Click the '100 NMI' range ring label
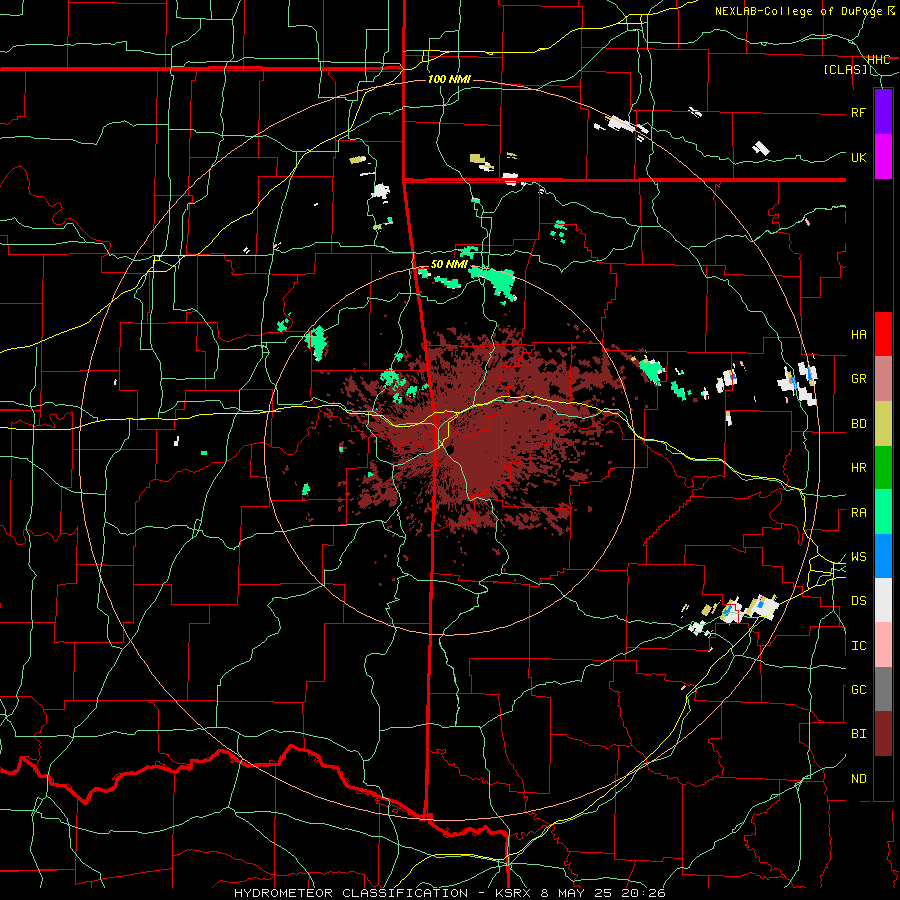Image resolution: width=900 pixels, height=900 pixels. 449,79
